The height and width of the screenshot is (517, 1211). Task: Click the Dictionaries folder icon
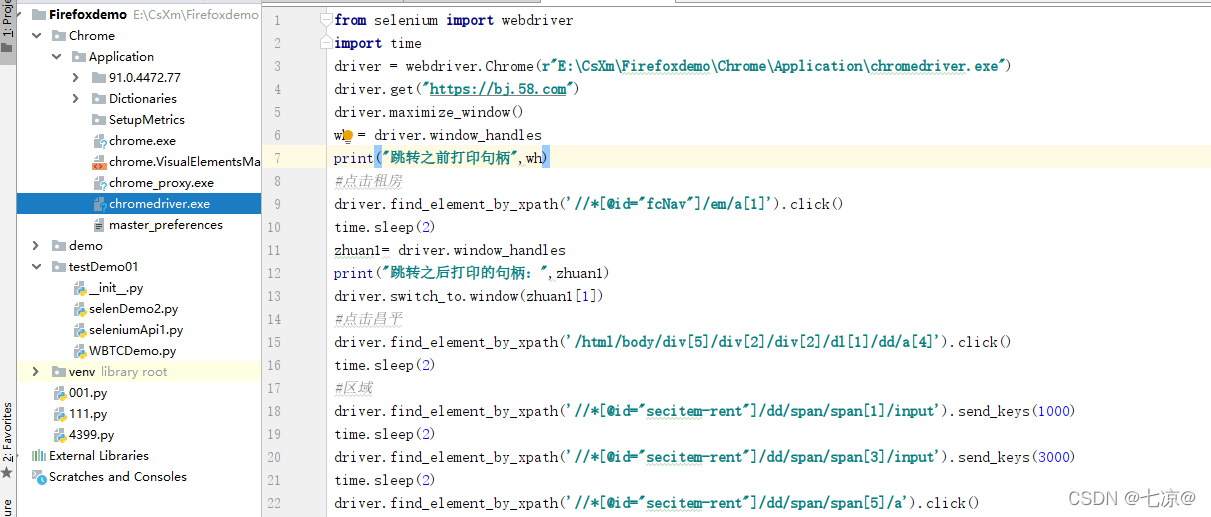click(99, 99)
